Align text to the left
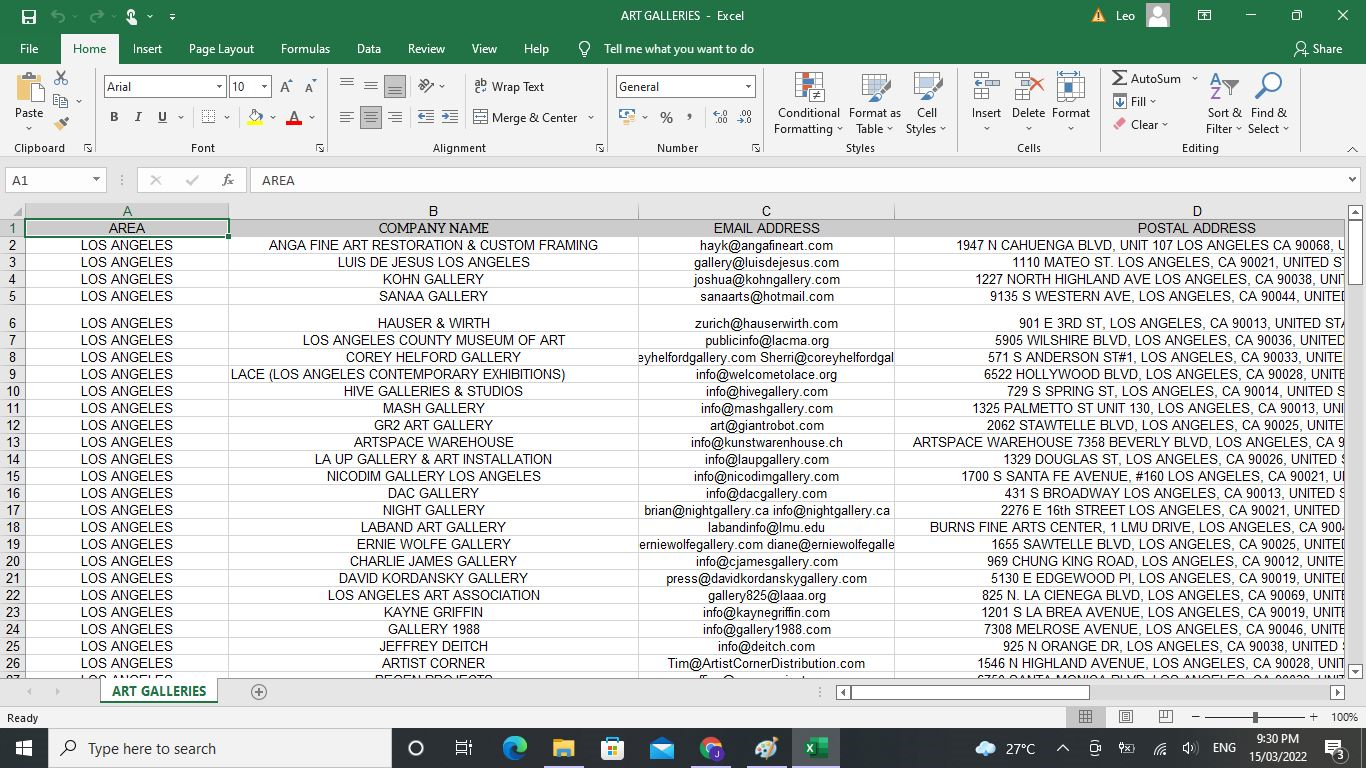This screenshot has height=768, width=1366. point(346,117)
